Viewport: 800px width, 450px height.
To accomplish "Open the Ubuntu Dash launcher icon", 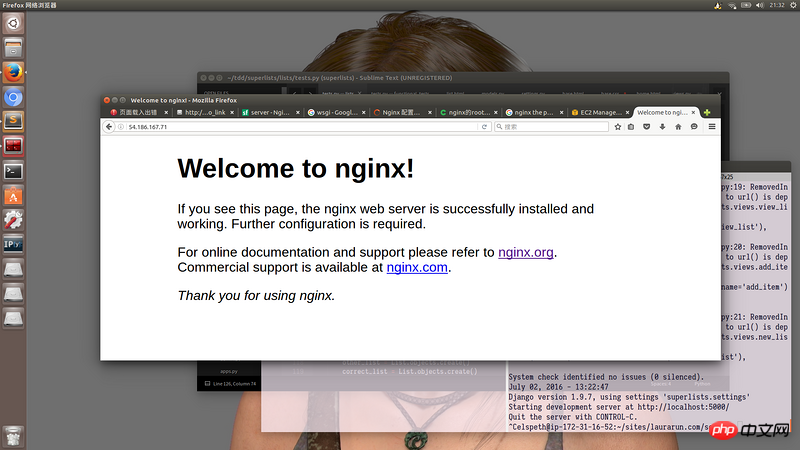I will click(x=13, y=23).
